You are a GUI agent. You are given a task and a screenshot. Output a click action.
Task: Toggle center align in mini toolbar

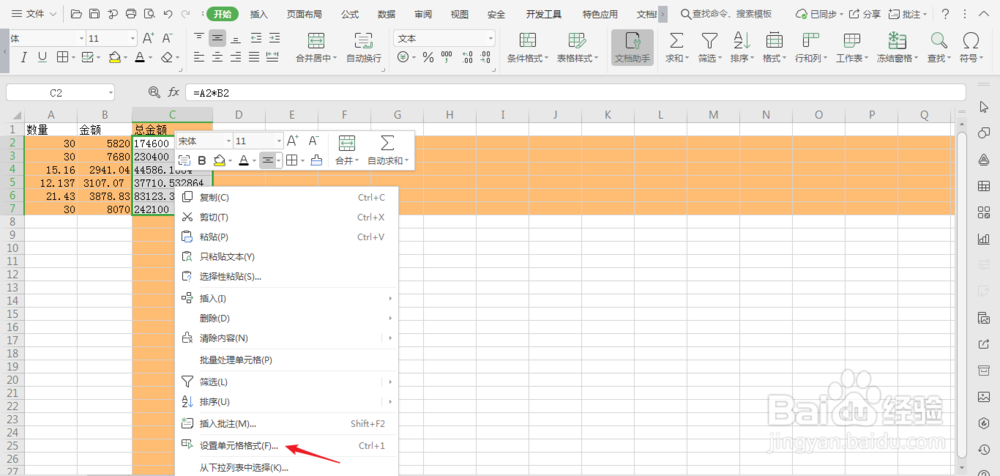(x=268, y=161)
